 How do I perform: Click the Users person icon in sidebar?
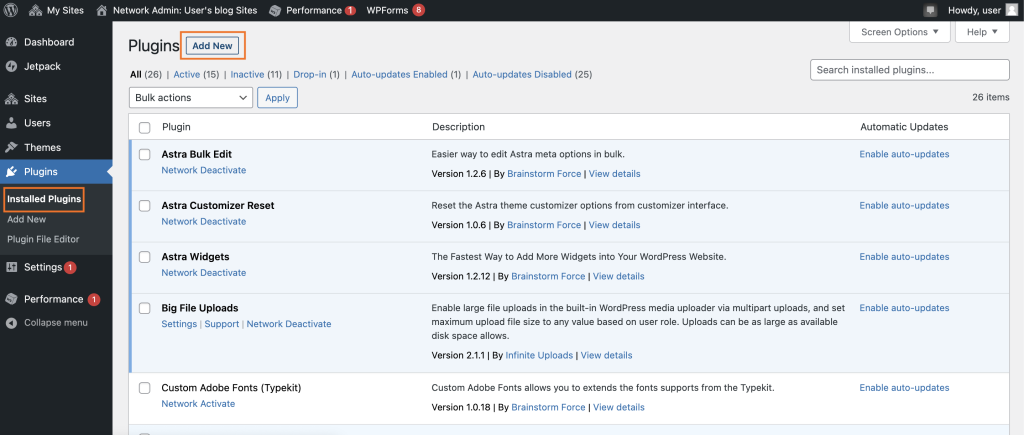coord(11,123)
